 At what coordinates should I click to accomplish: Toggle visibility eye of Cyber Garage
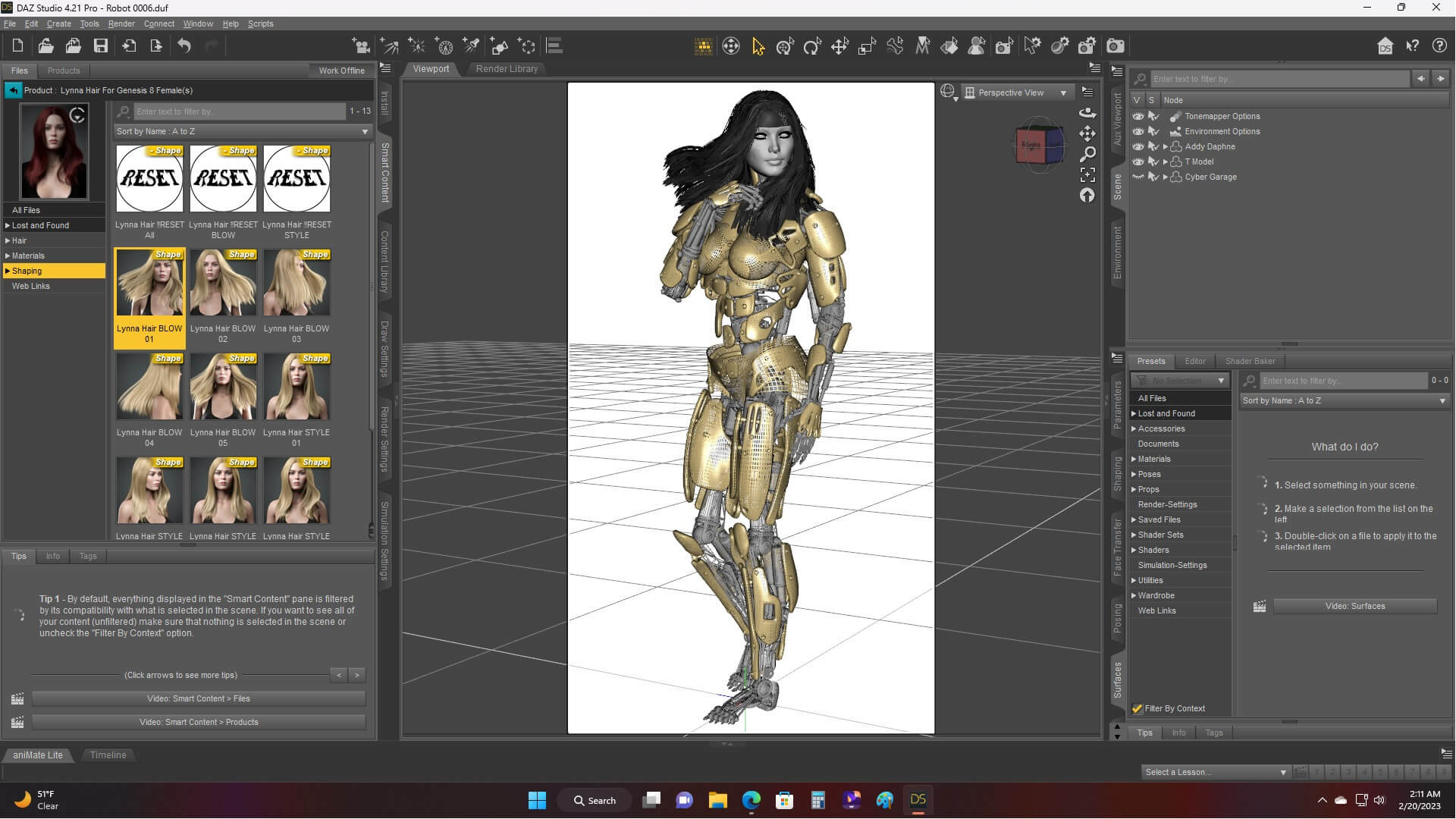point(1137,177)
